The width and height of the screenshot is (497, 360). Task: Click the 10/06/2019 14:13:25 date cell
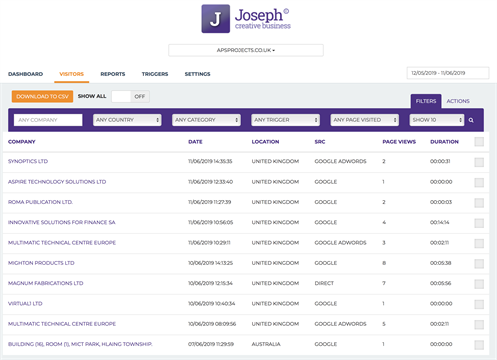point(210,263)
